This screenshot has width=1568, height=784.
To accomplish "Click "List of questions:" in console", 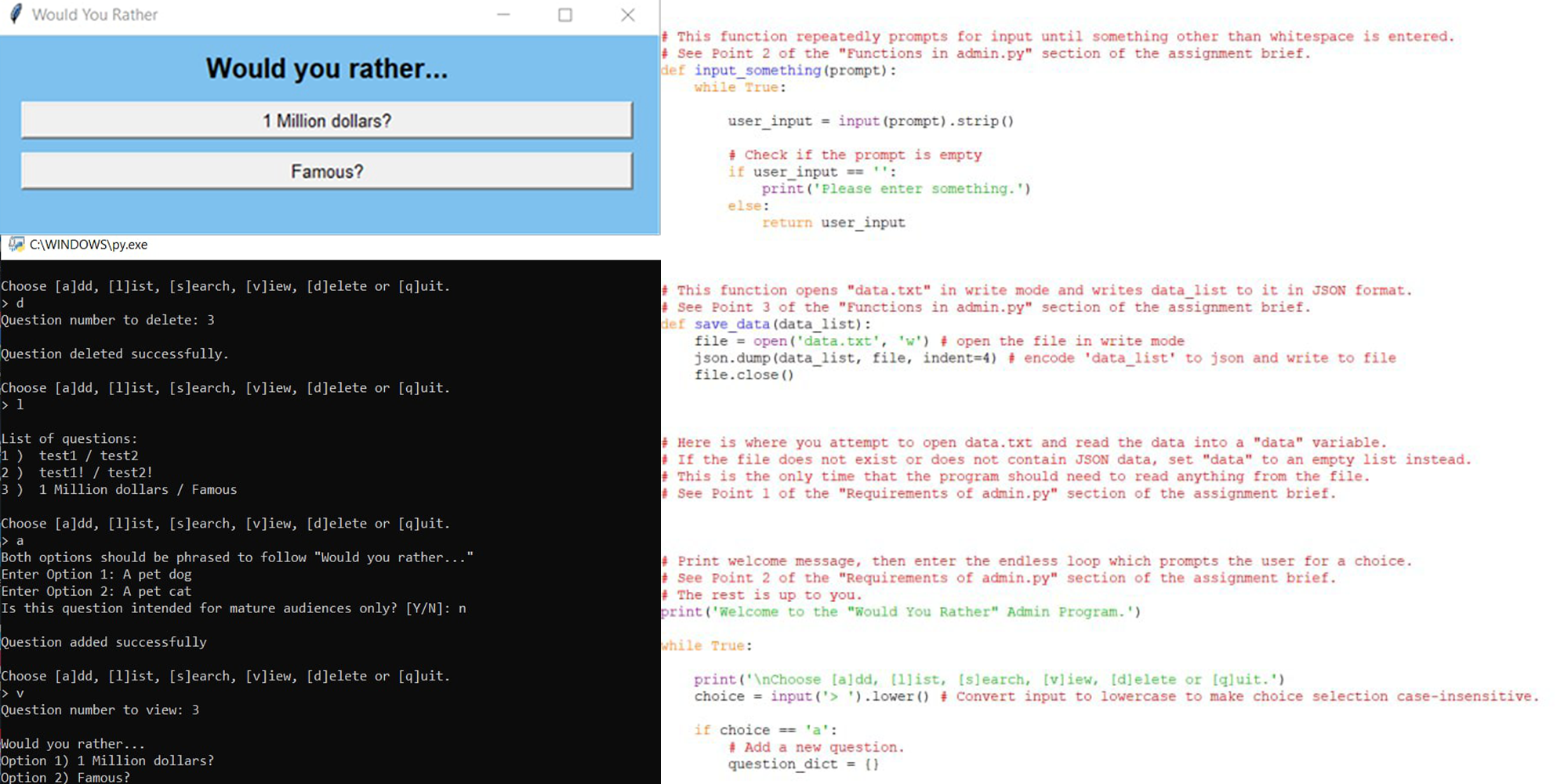I will click(x=69, y=438).
